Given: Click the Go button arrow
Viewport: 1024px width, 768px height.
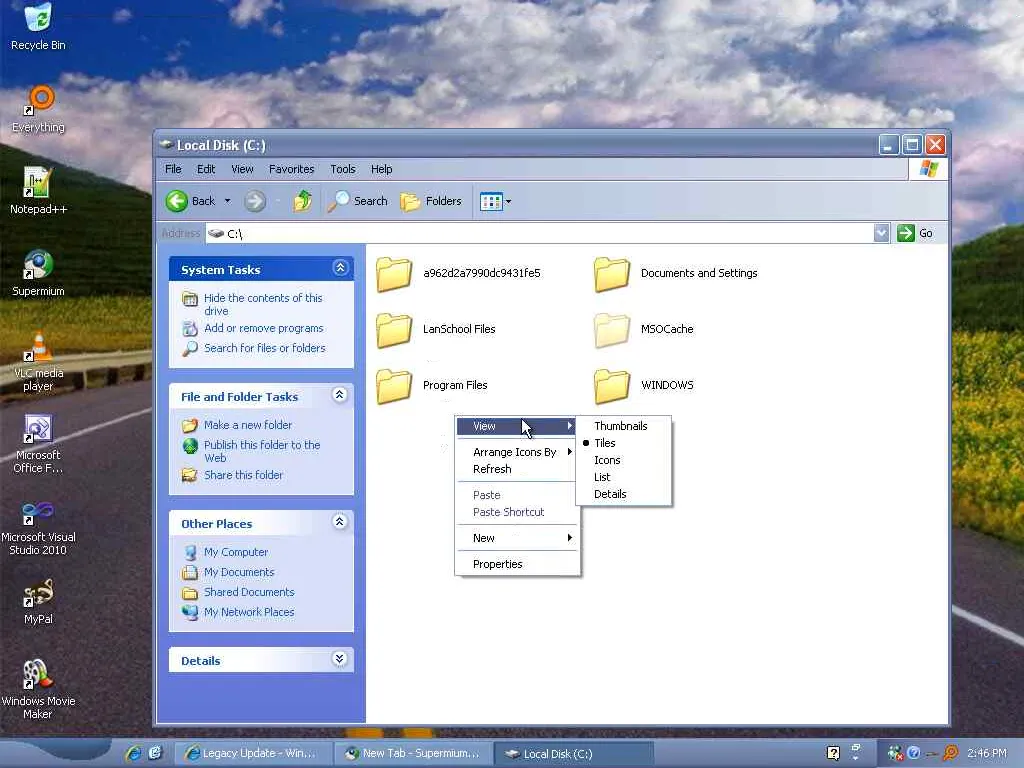Looking at the screenshot, I should click(905, 233).
